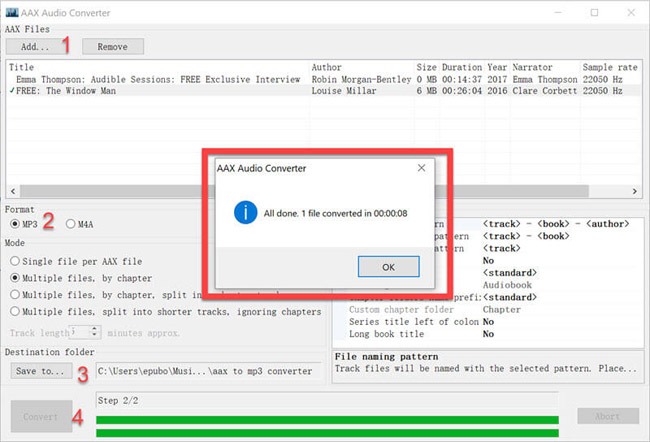Viewport: 650px width, 442px height.
Task: Click the Year column header
Action: coord(497,67)
